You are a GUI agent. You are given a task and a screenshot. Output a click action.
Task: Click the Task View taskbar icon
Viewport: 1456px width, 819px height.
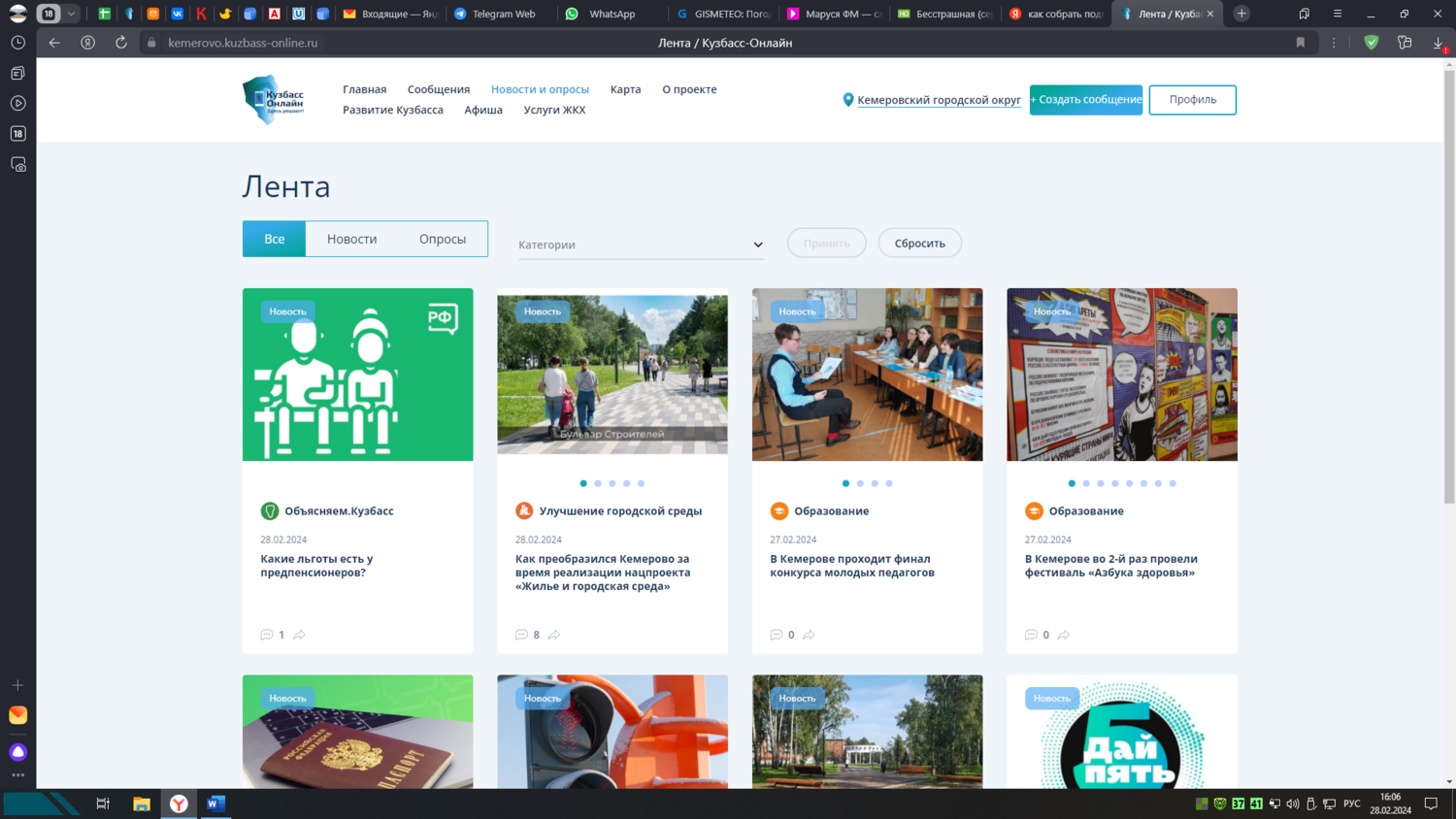[103, 803]
